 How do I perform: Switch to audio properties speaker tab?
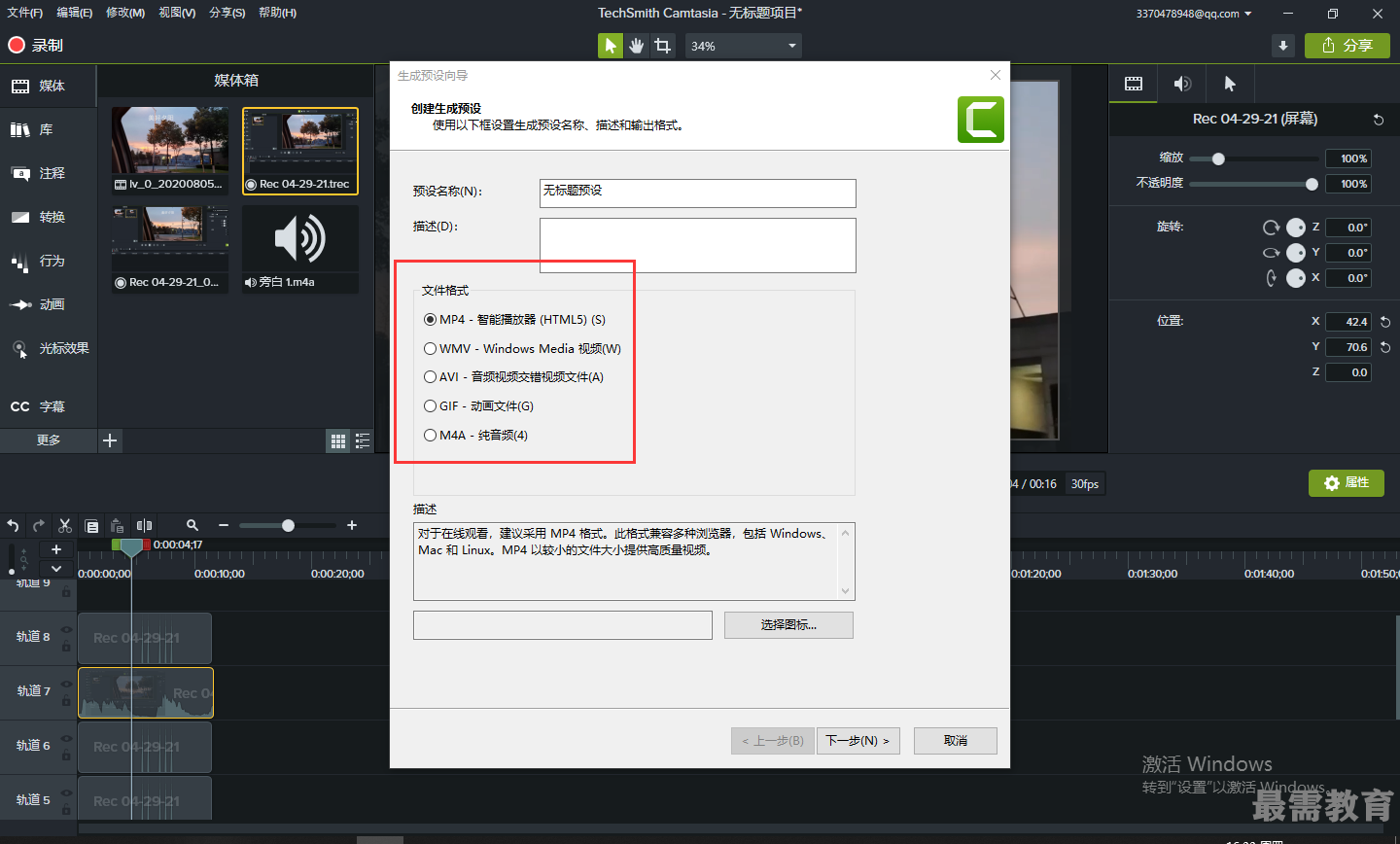(1182, 84)
